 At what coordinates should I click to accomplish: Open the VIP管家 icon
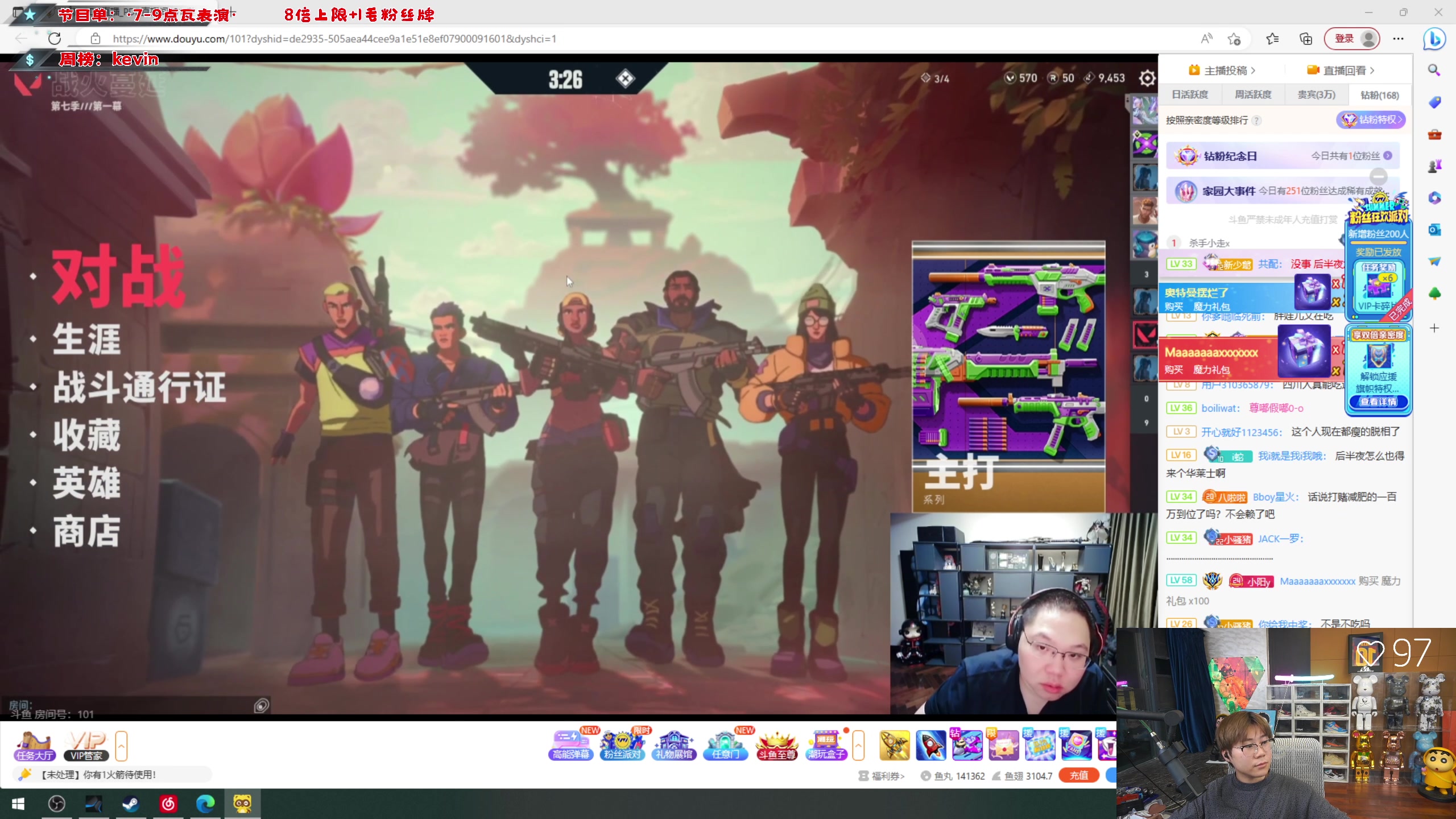pyautogui.click(x=86, y=746)
